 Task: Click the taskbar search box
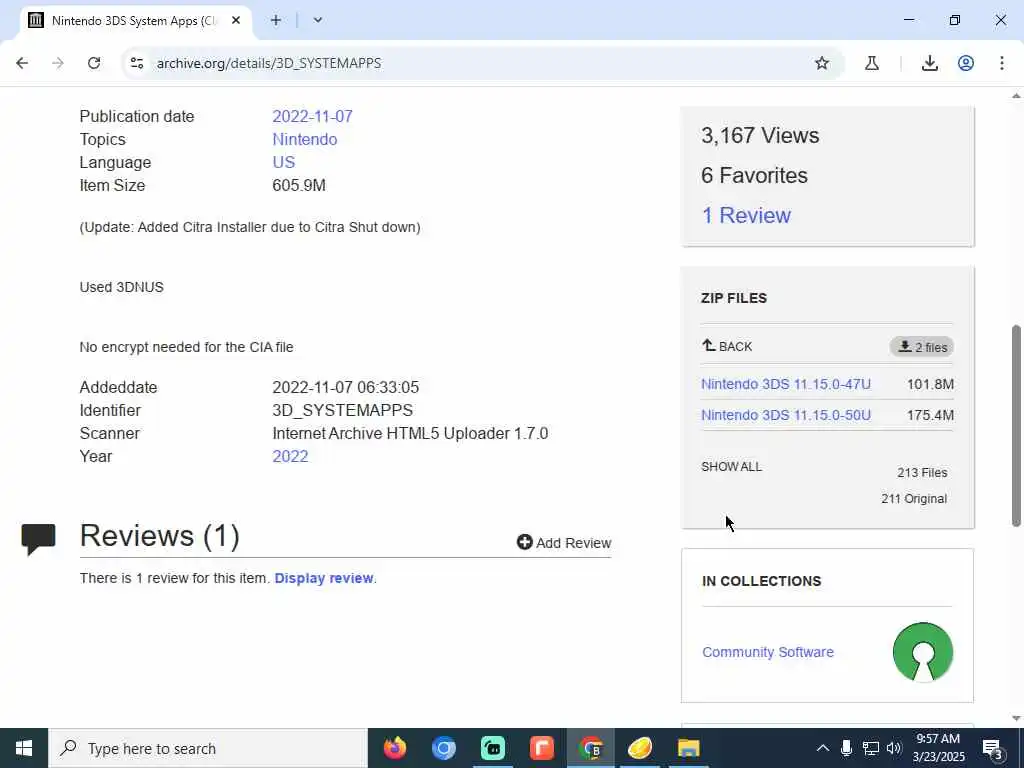[x=208, y=748]
